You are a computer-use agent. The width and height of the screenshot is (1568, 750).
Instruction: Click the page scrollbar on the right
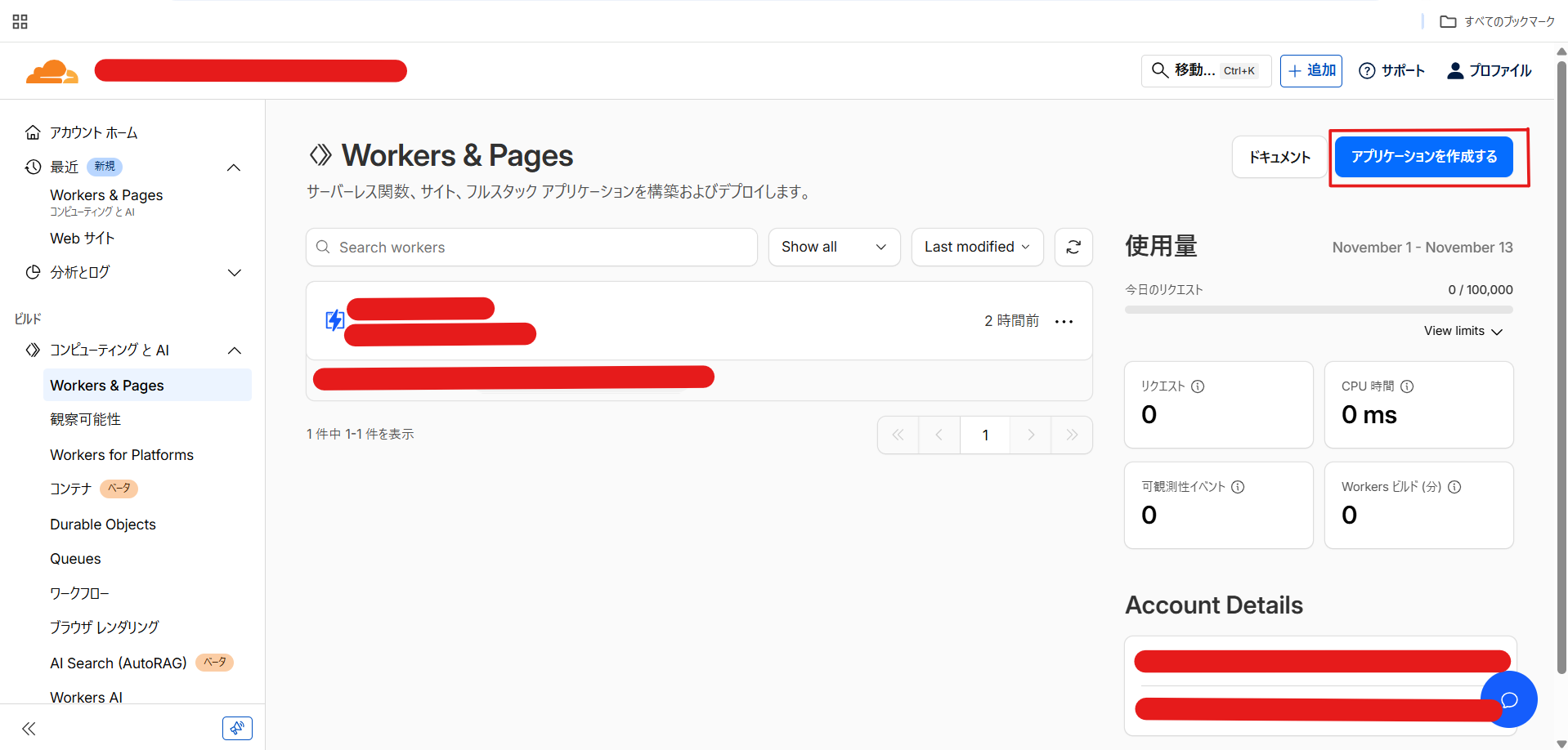pos(1561,368)
